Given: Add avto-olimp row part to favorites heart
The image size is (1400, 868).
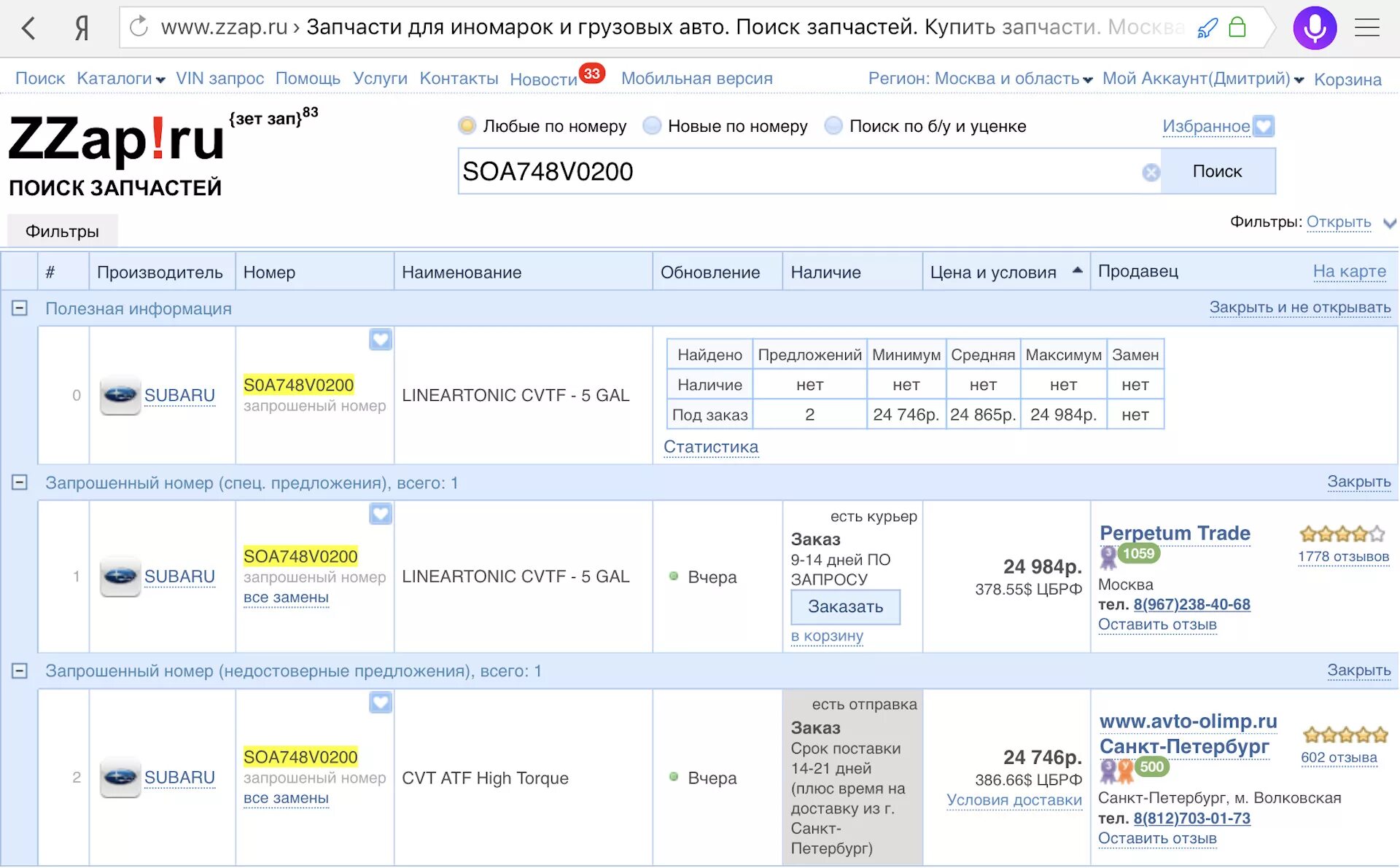Looking at the screenshot, I should (381, 703).
